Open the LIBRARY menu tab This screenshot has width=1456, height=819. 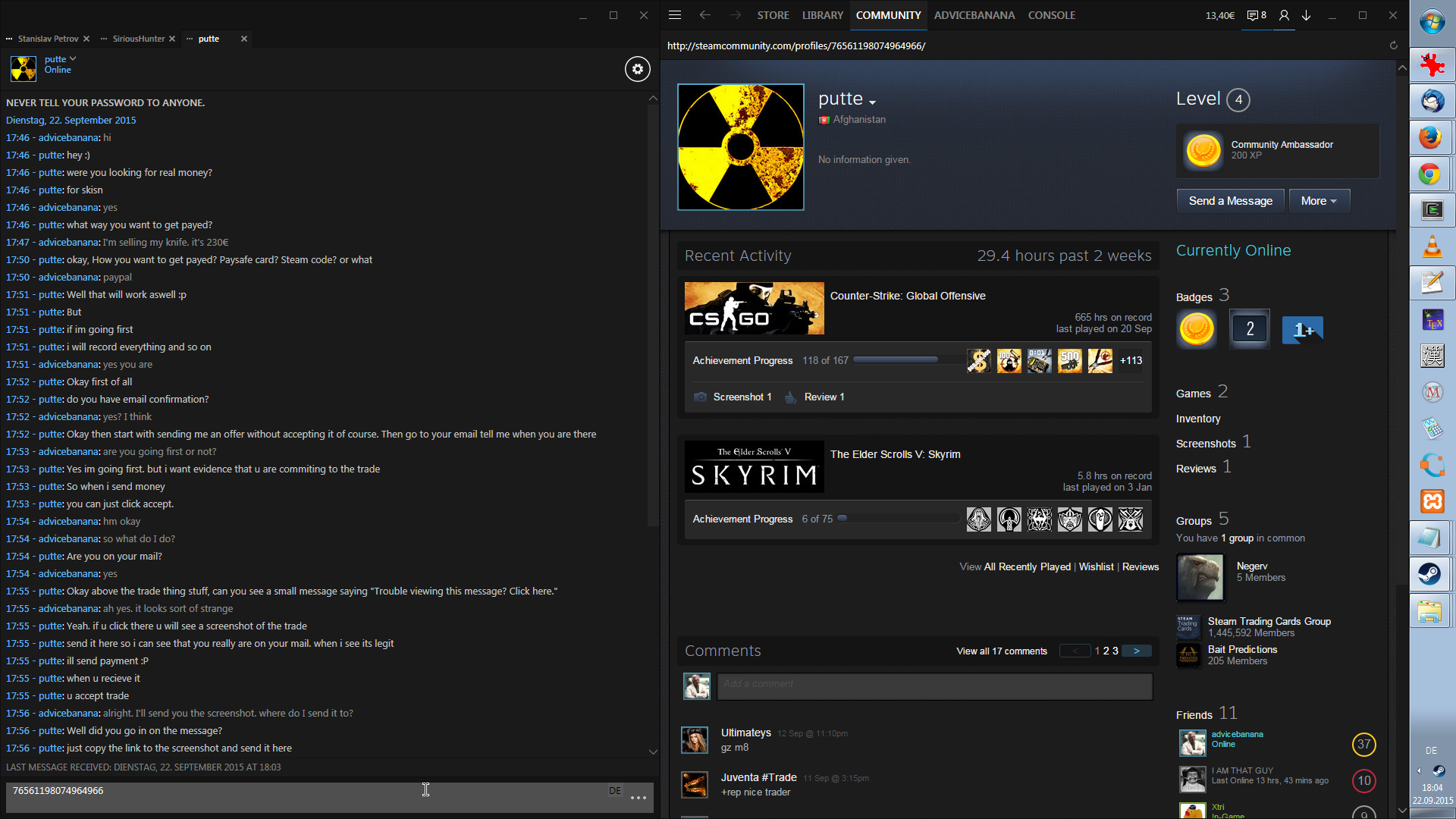point(822,15)
